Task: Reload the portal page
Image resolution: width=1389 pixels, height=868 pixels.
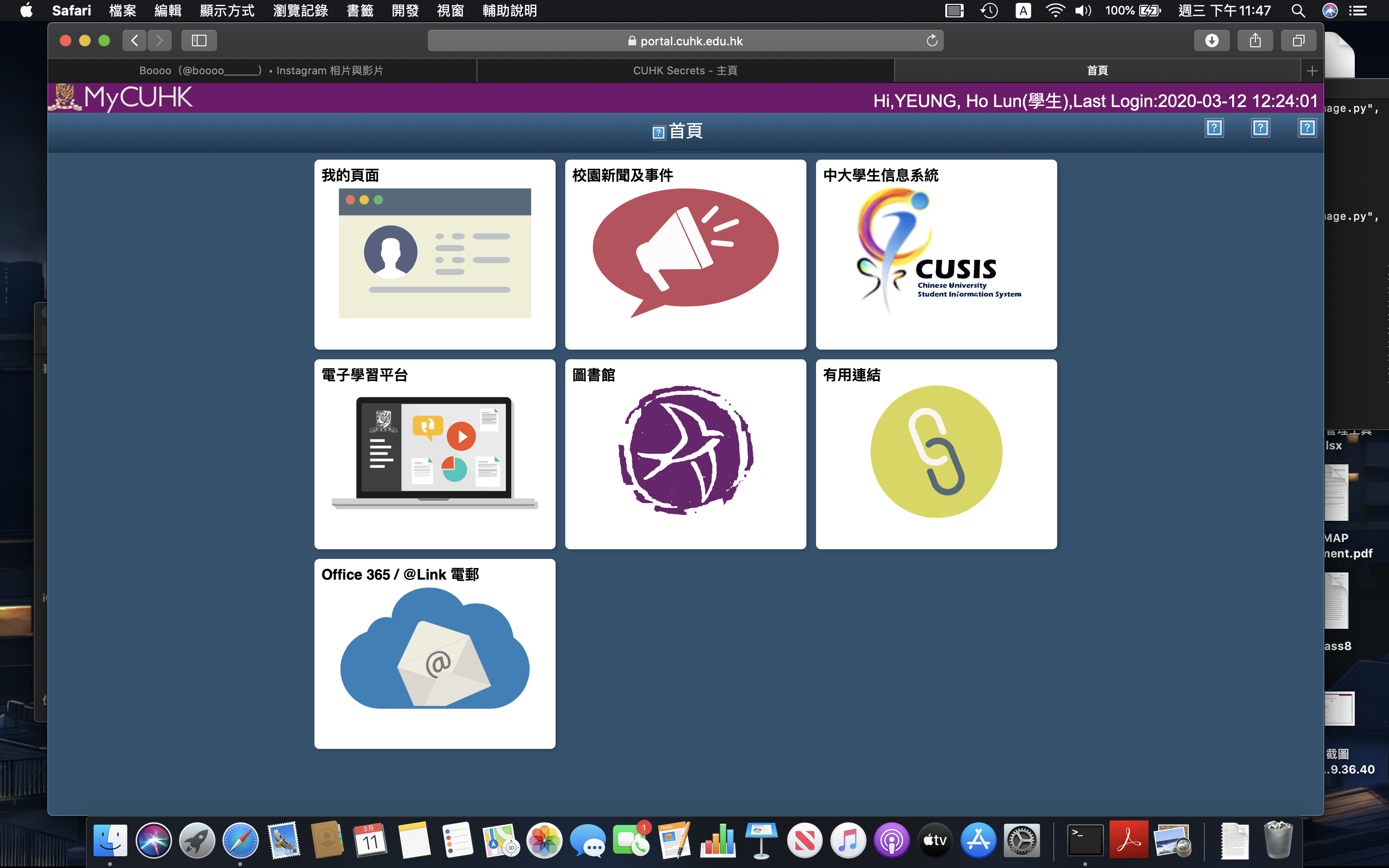Action: tap(932, 41)
